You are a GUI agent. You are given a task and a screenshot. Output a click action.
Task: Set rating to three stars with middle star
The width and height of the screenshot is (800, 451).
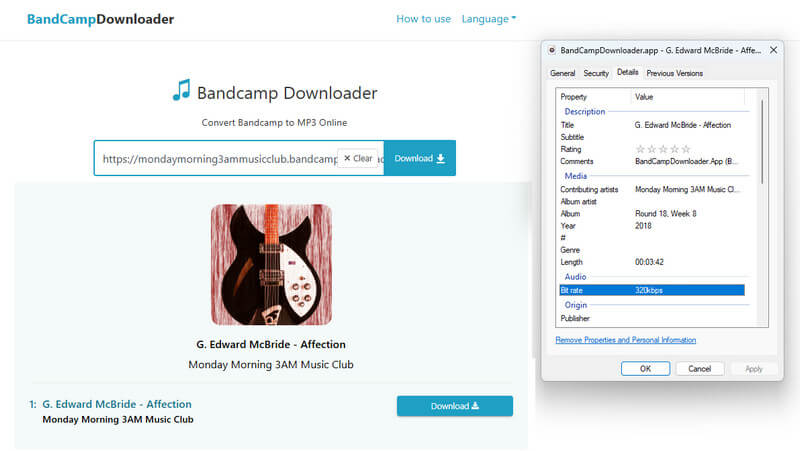(663, 149)
